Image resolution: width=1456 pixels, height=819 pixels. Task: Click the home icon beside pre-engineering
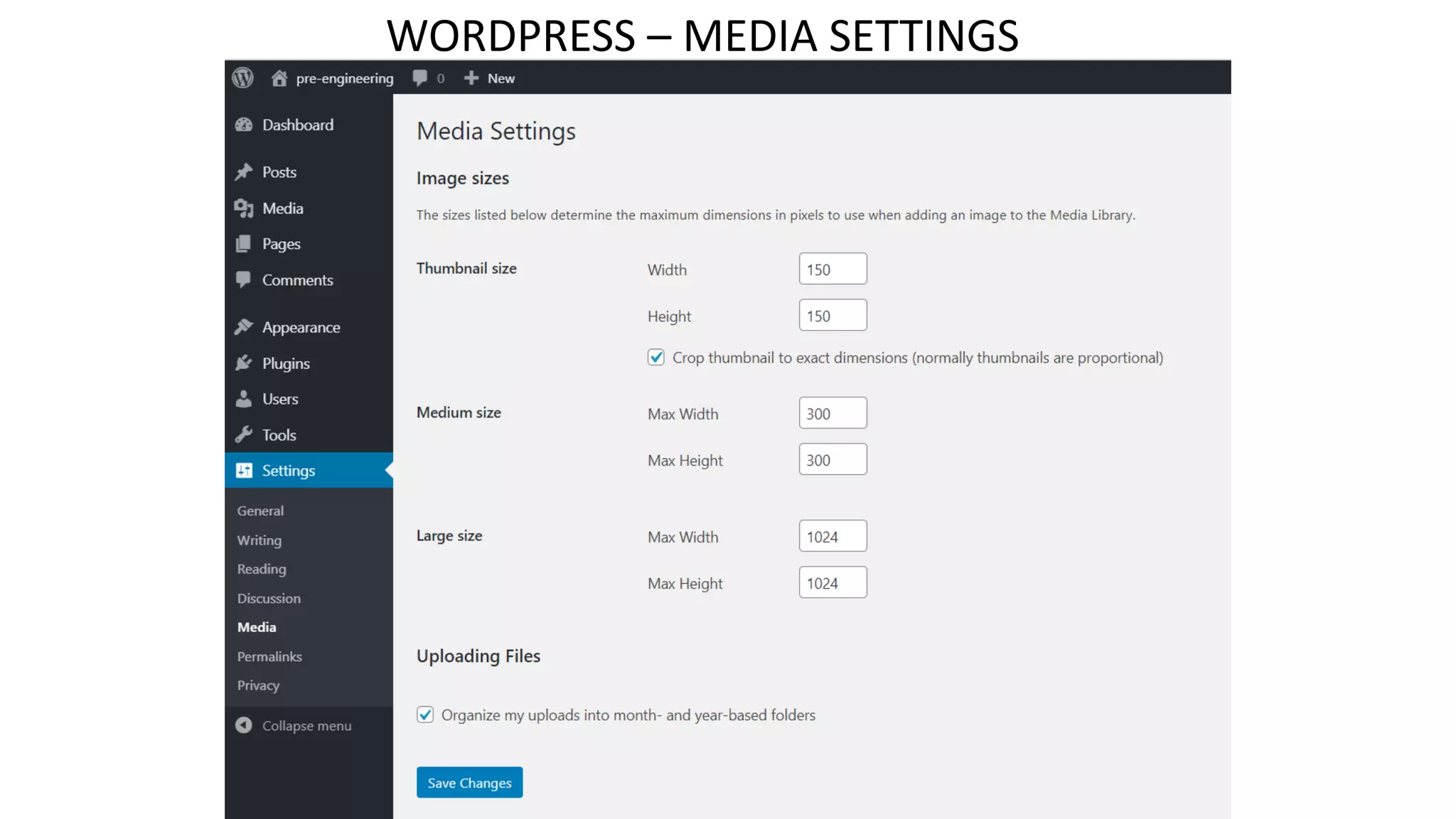[x=279, y=77]
